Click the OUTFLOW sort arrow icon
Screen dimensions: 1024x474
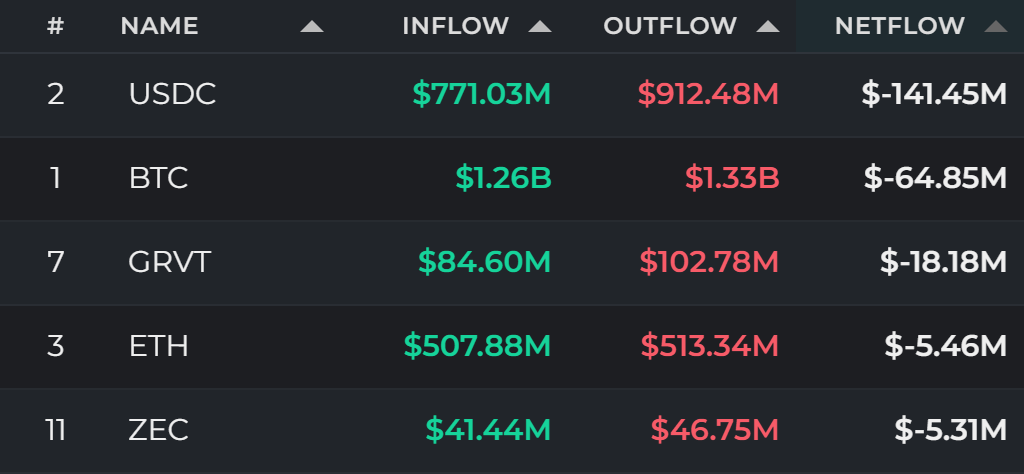767,27
